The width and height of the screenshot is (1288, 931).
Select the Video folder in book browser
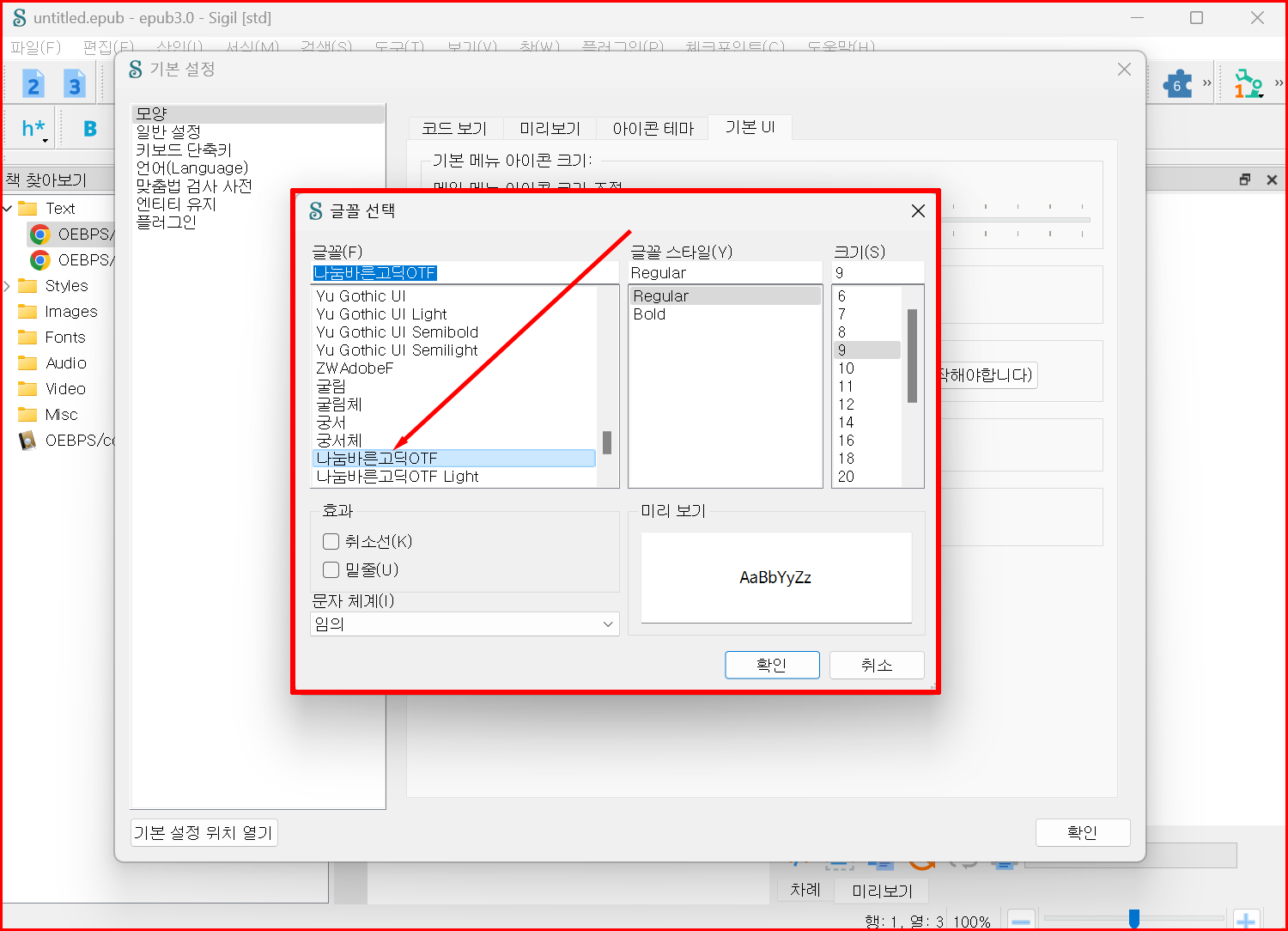(65, 389)
